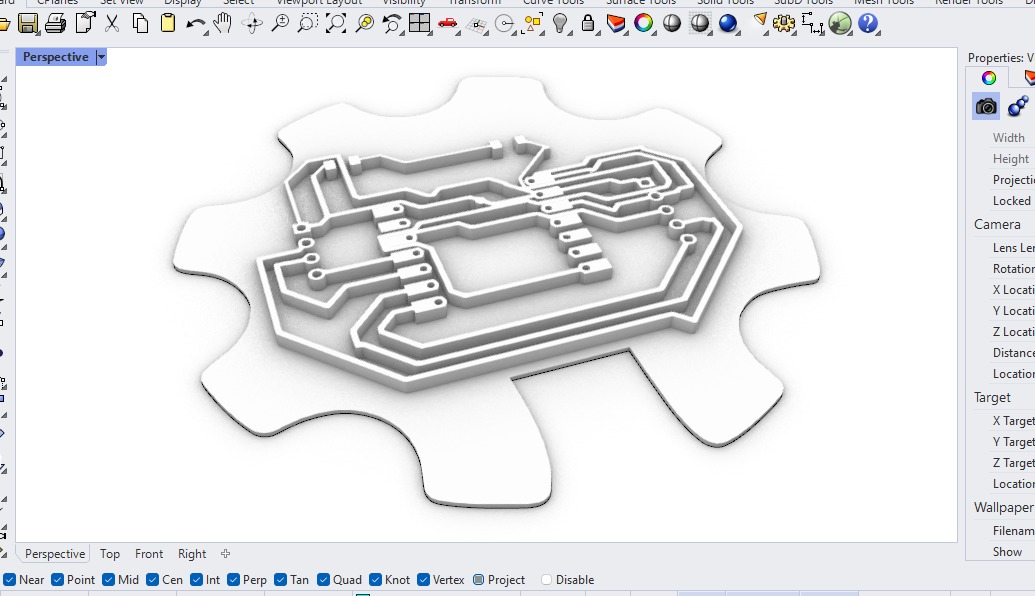The height and width of the screenshot is (596, 1035).
Task: Click the four viewports layout icon
Action: 419,24
